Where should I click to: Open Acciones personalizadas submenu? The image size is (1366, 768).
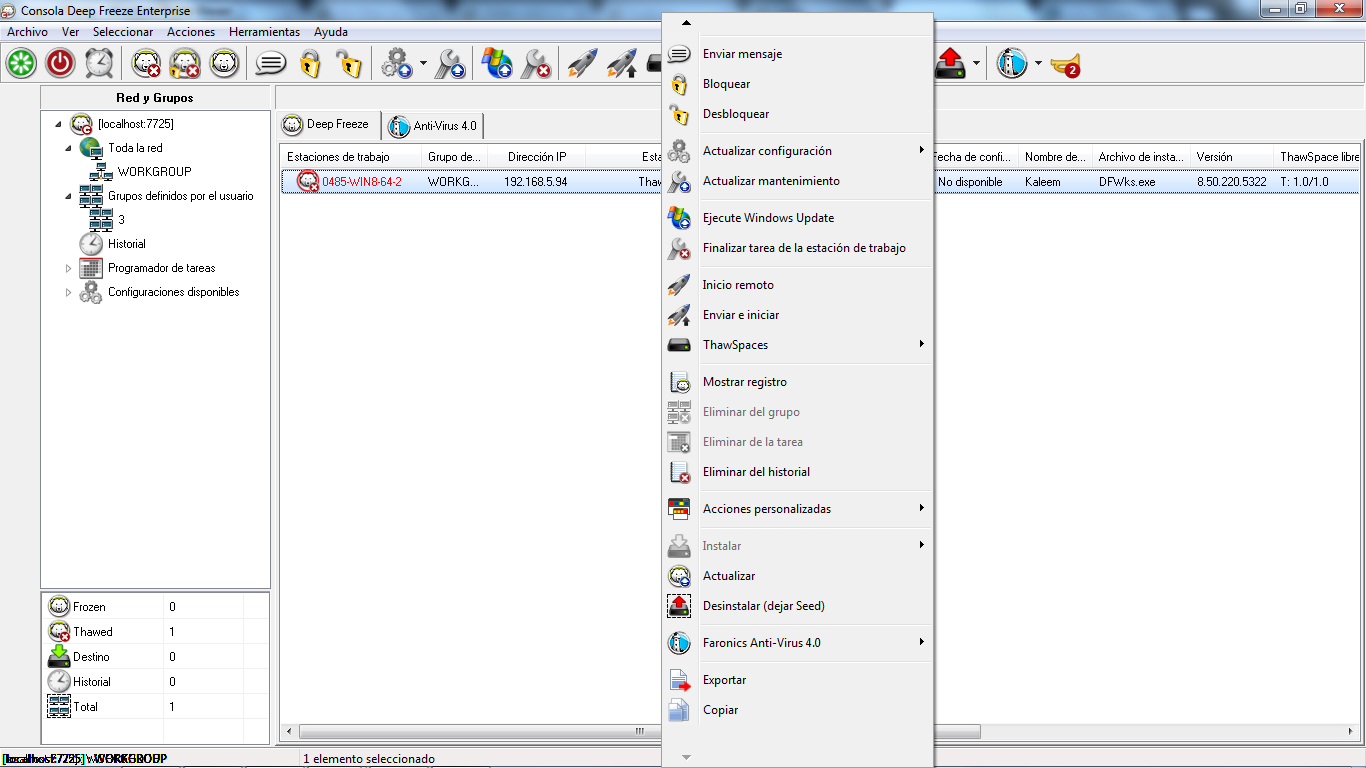pos(797,509)
